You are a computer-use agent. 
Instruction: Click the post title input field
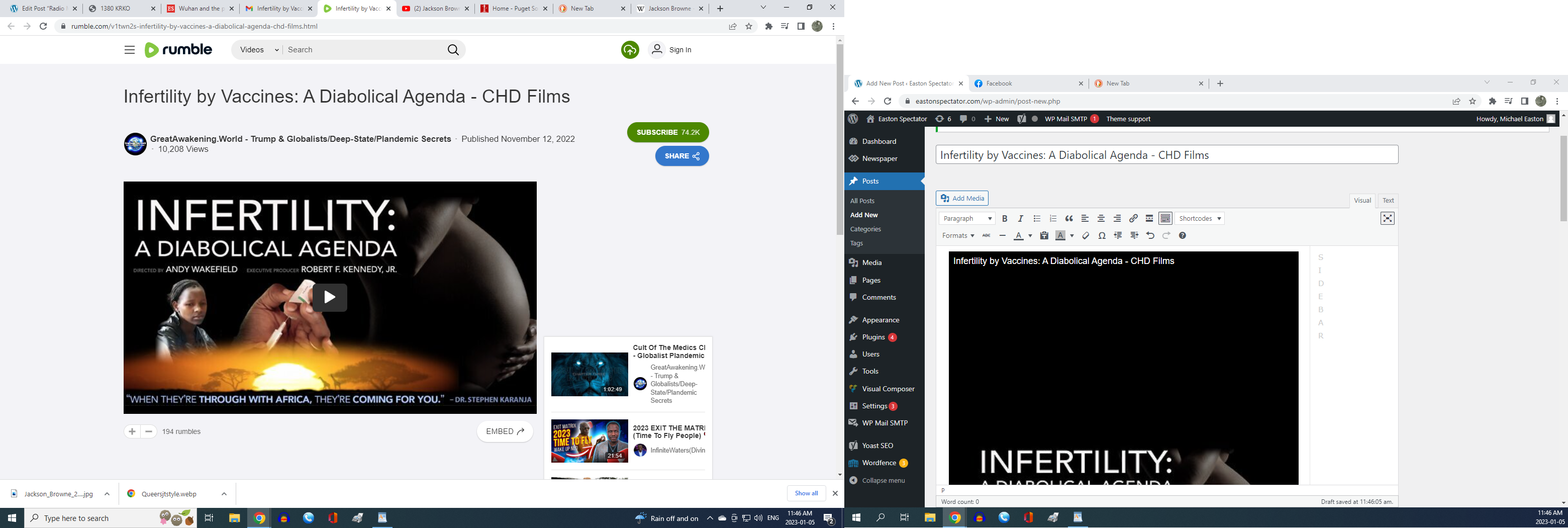(x=1166, y=155)
